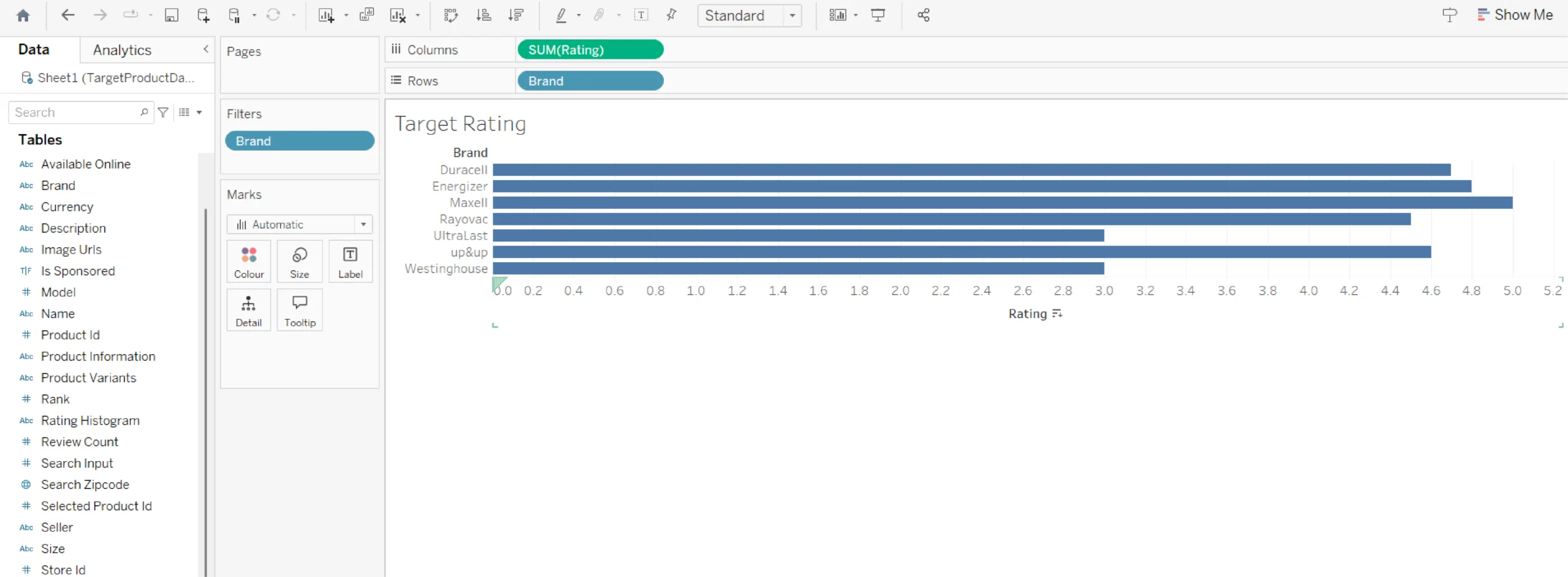The height and width of the screenshot is (577, 1568).
Task: Expand the pause auto updates dropdown arrow
Action: (x=254, y=15)
